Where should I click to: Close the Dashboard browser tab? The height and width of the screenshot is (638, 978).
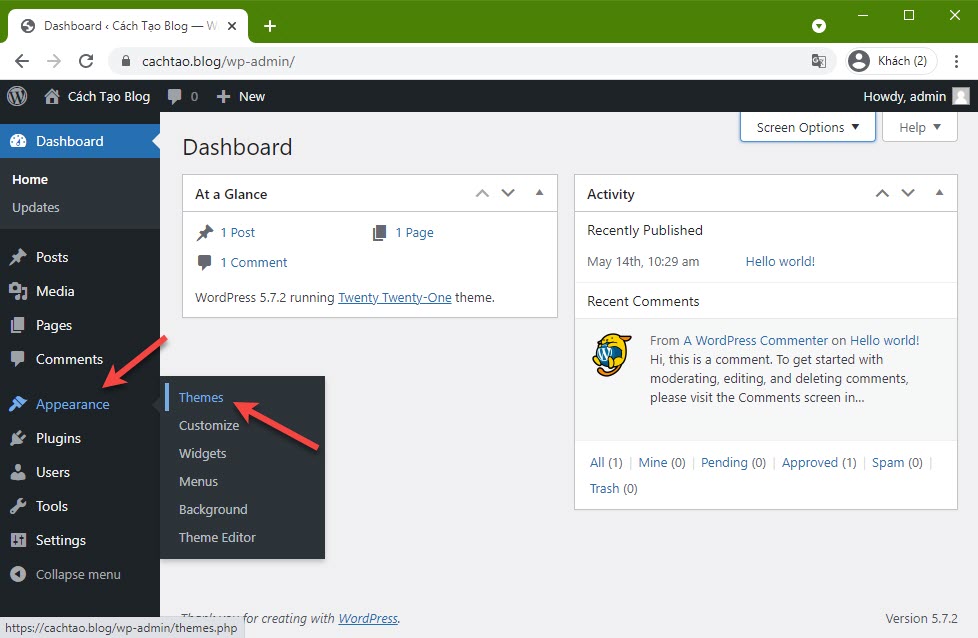231,26
